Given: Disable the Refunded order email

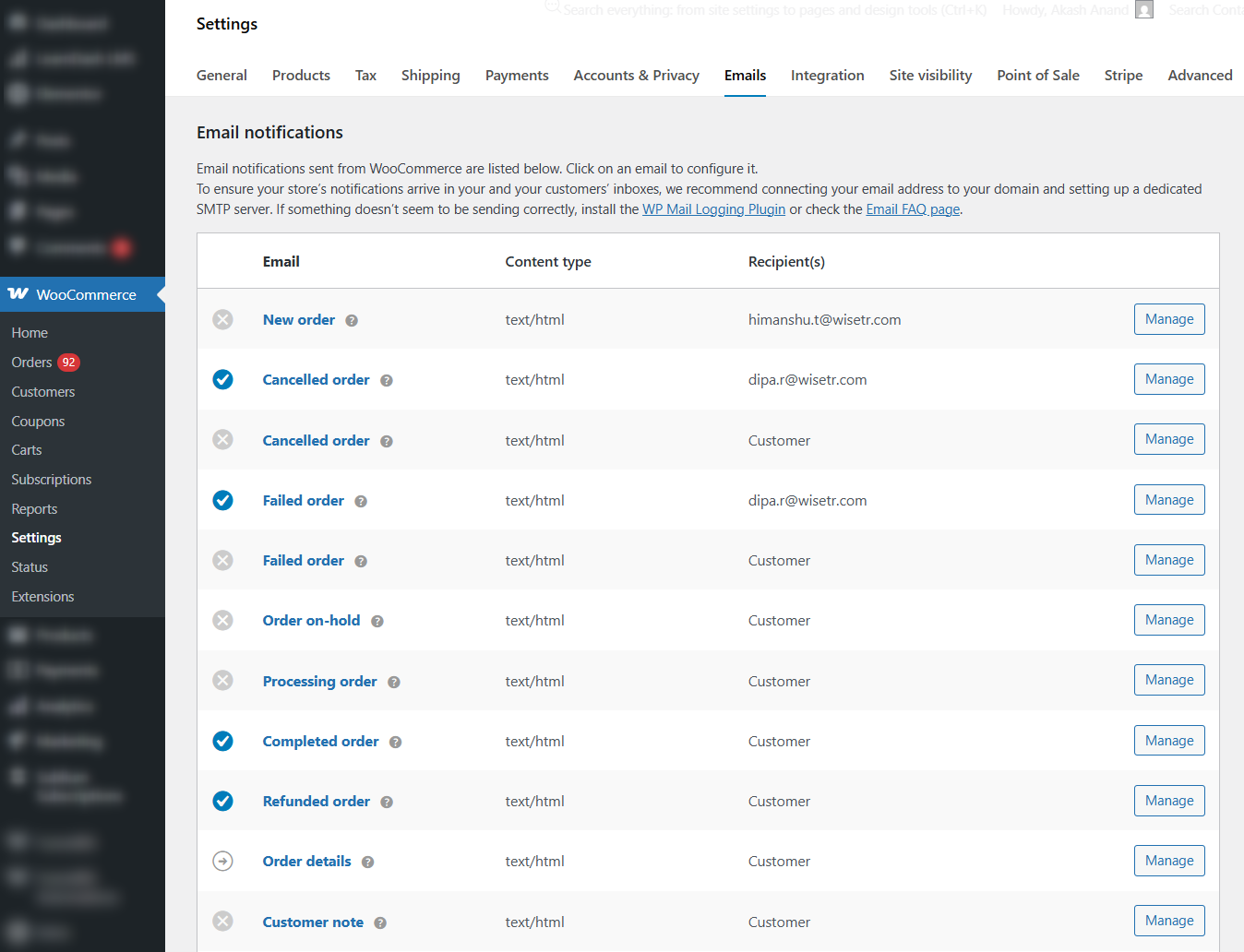Looking at the screenshot, I should [222, 801].
